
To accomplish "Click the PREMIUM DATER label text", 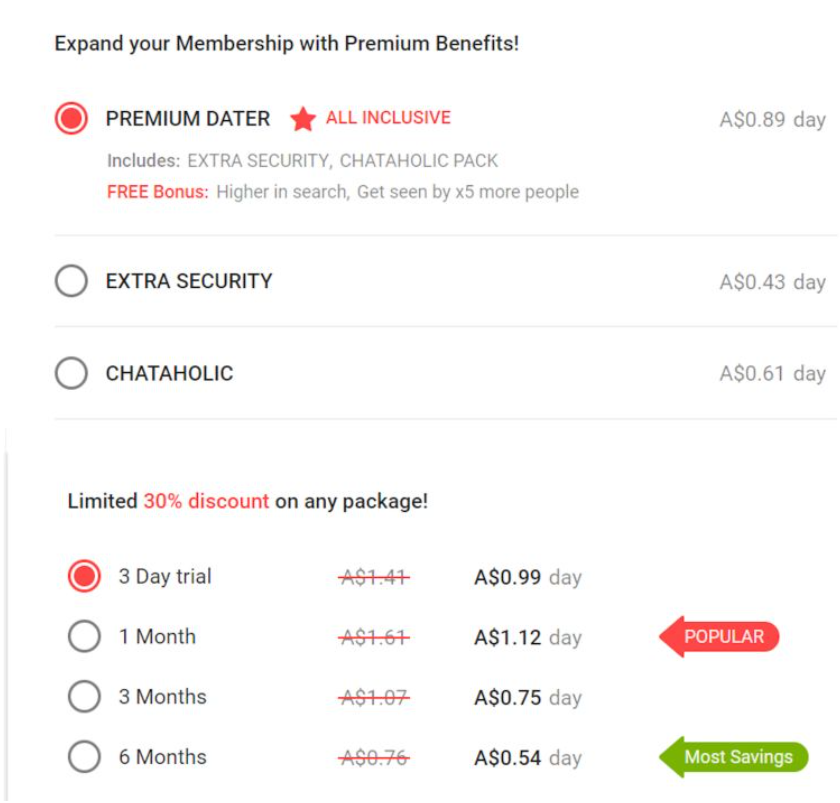I will coord(188,119).
